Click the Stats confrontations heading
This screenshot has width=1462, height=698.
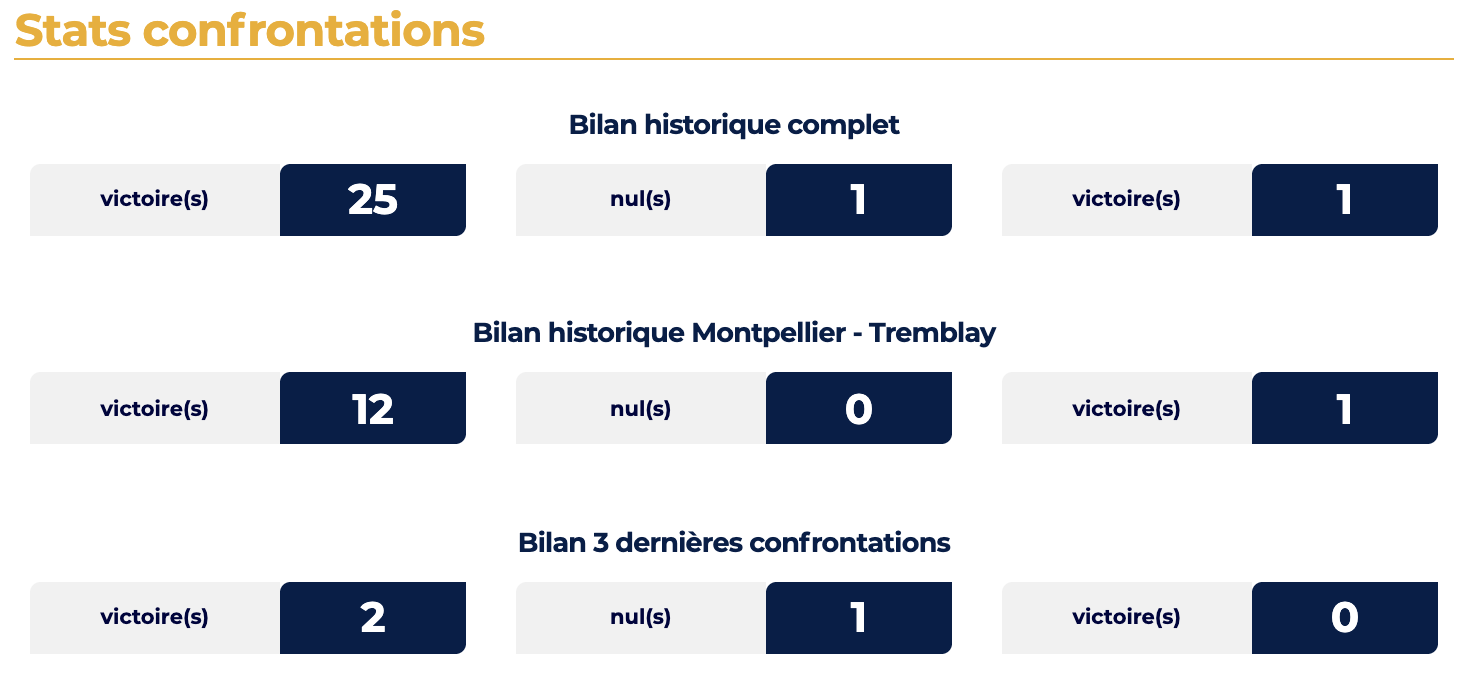tap(250, 30)
